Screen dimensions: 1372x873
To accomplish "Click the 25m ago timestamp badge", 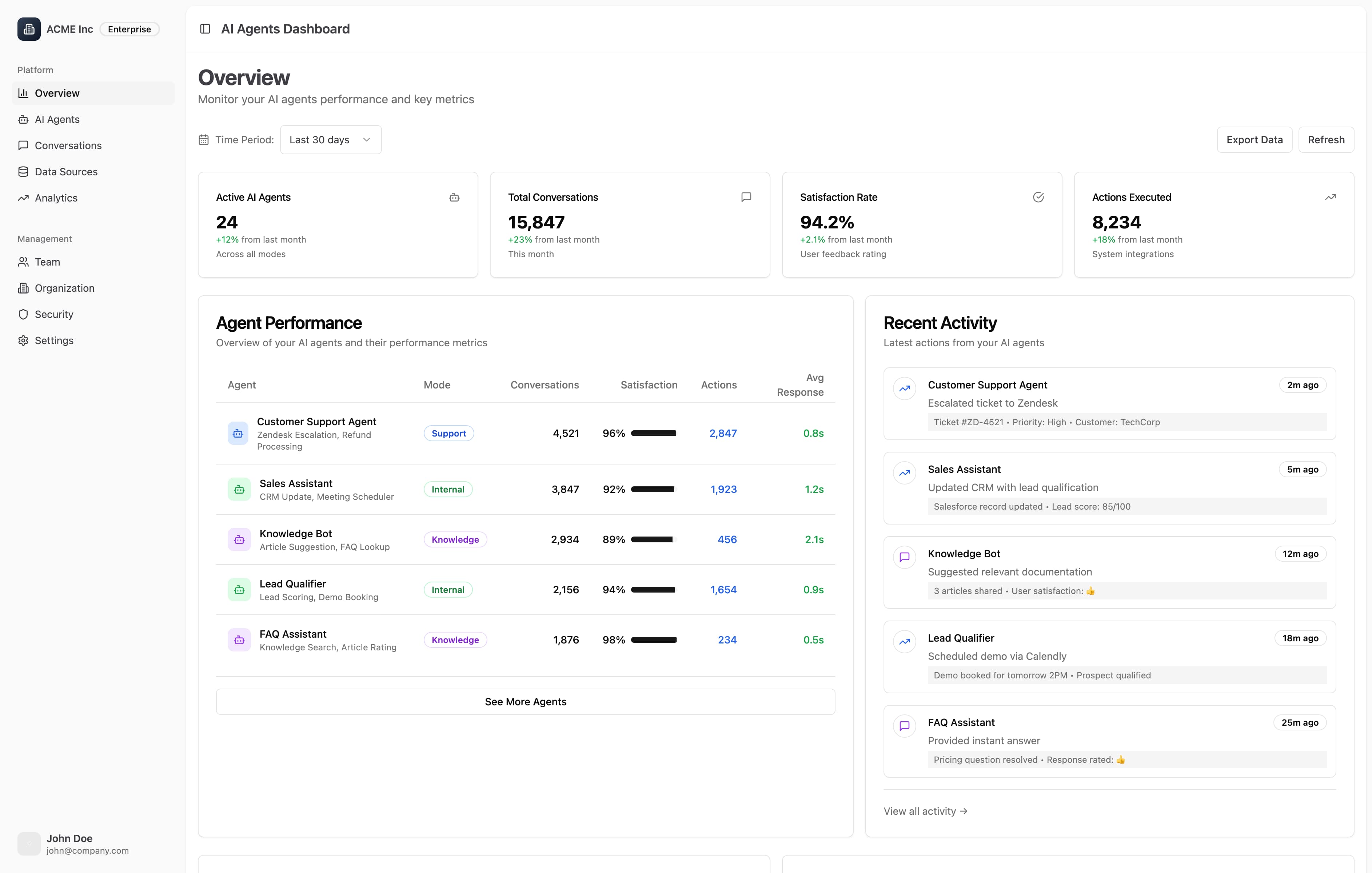I will click(x=1300, y=722).
